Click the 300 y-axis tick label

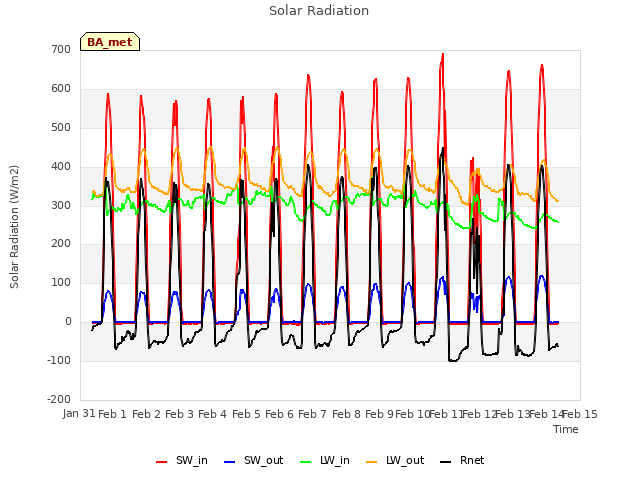[x=61, y=205]
